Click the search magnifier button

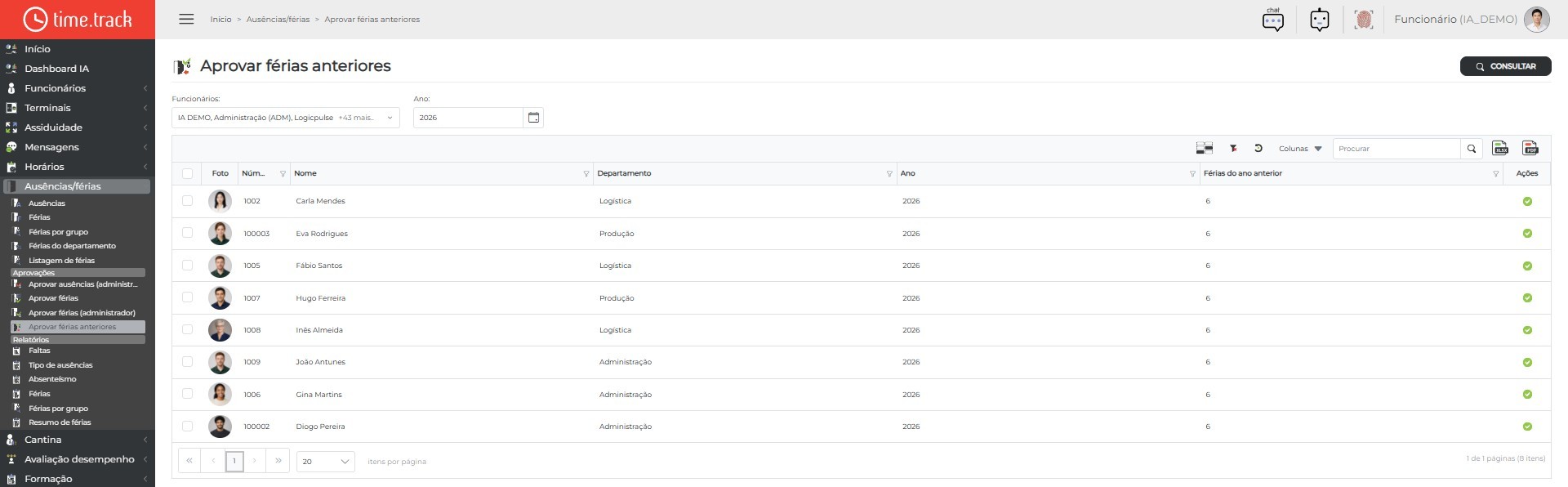(1472, 149)
